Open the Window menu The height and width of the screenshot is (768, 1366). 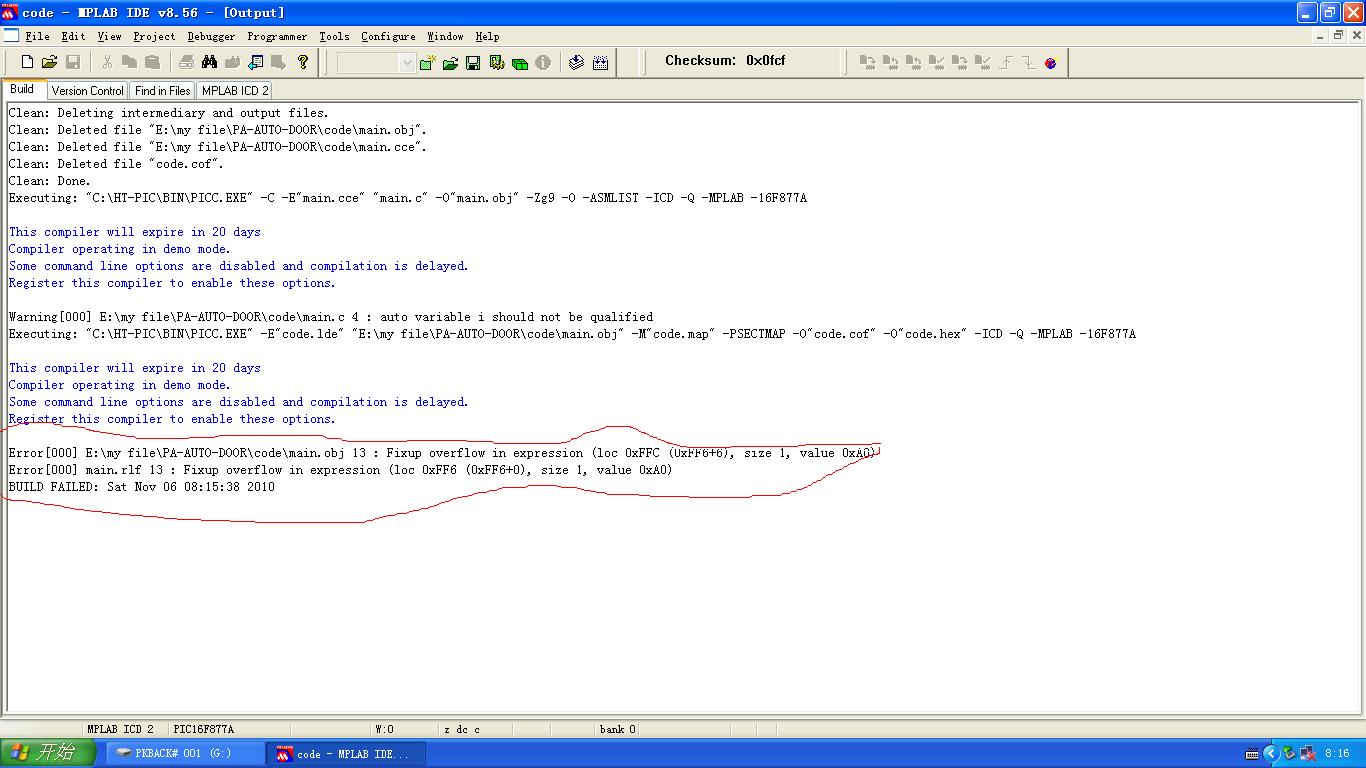coord(445,36)
